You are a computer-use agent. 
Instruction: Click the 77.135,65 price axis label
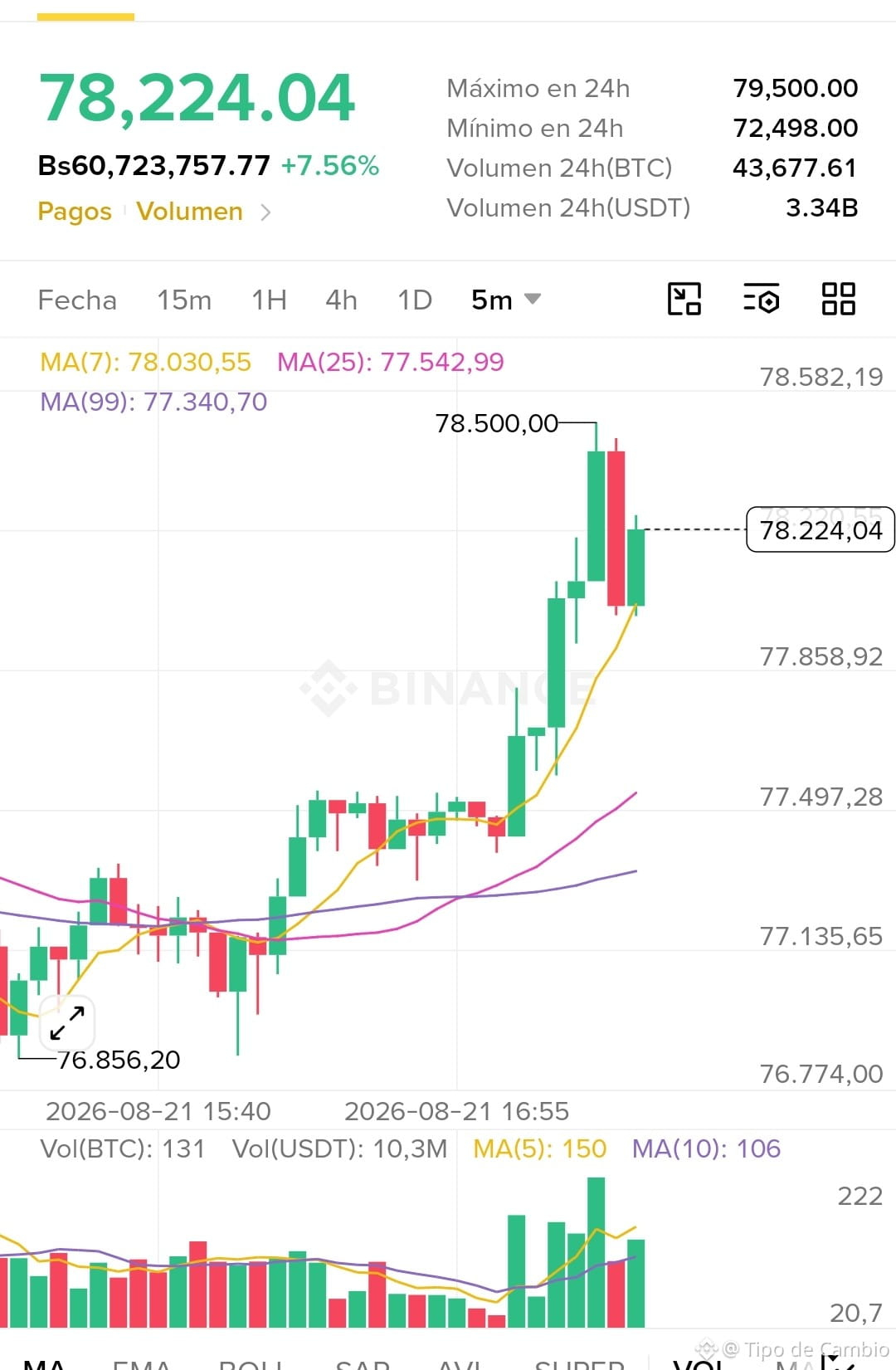[821, 936]
